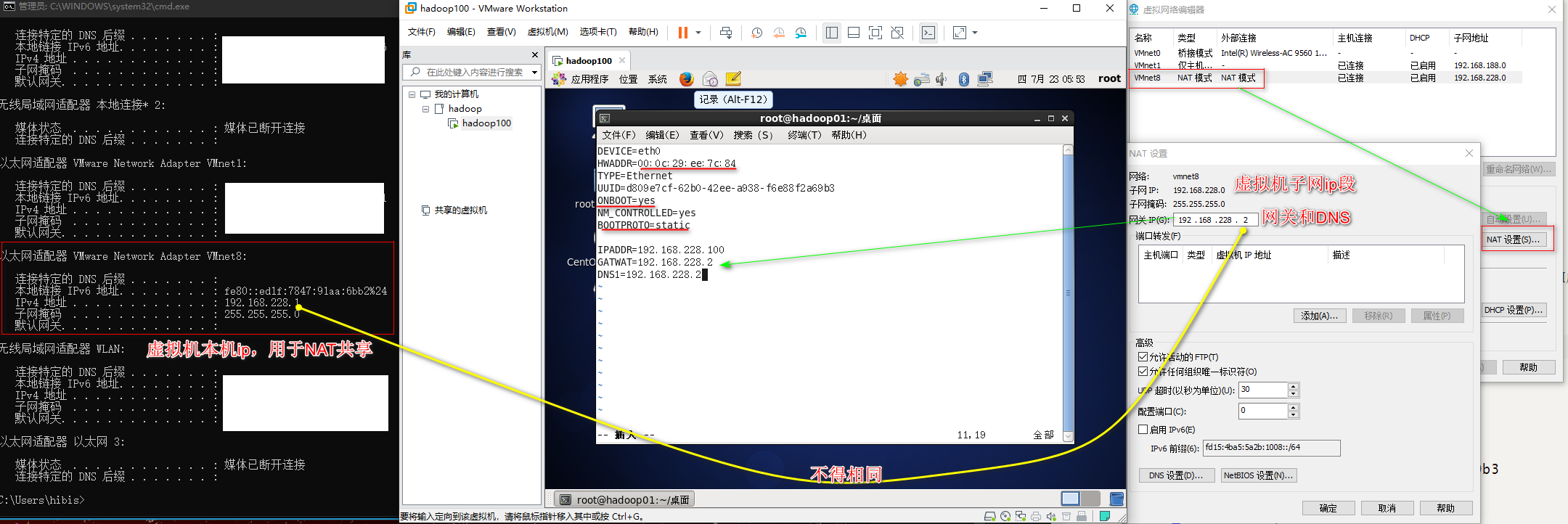Click the mail clock icon in CentOS panel

pyautogui.click(x=710, y=79)
